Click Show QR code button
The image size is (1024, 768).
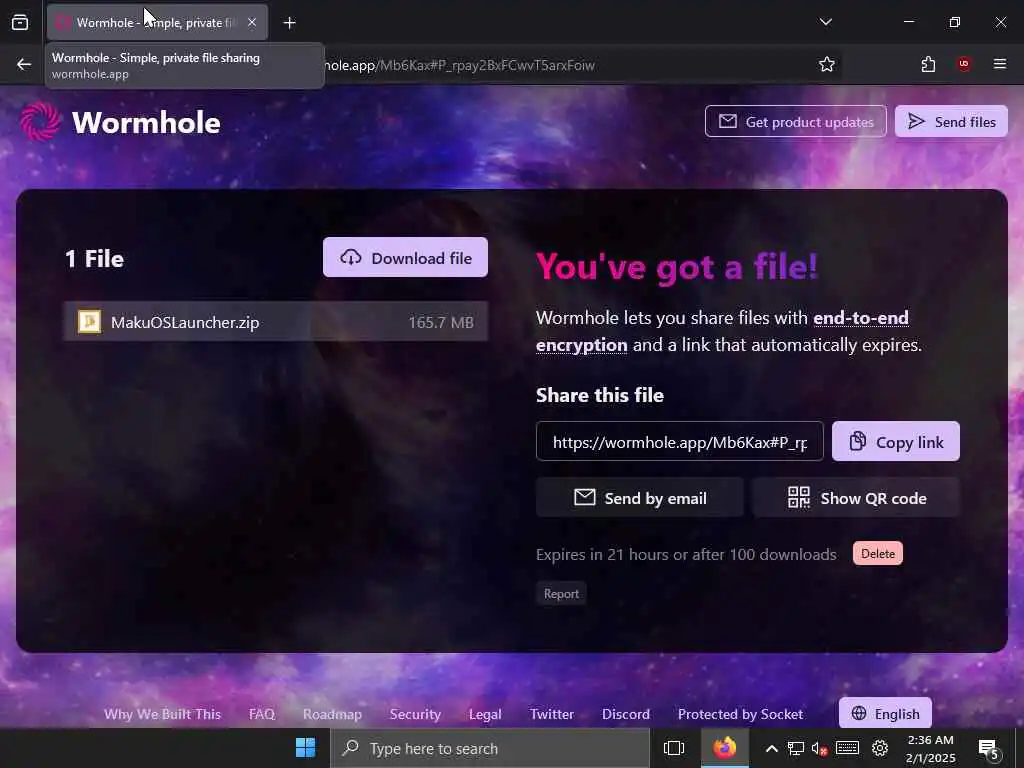(x=856, y=498)
